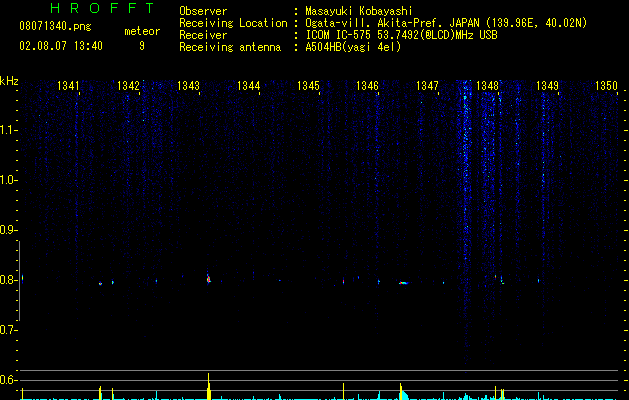The image size is (629, 400).
Task: Click the ICOM IC-575 receiver text
Action: tap(401, 35)
